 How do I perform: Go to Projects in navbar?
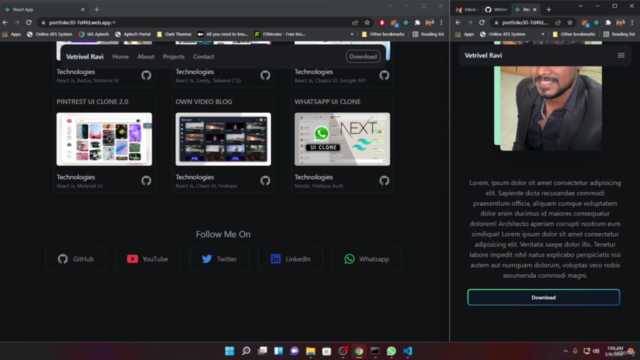click(x=173, y=57)
